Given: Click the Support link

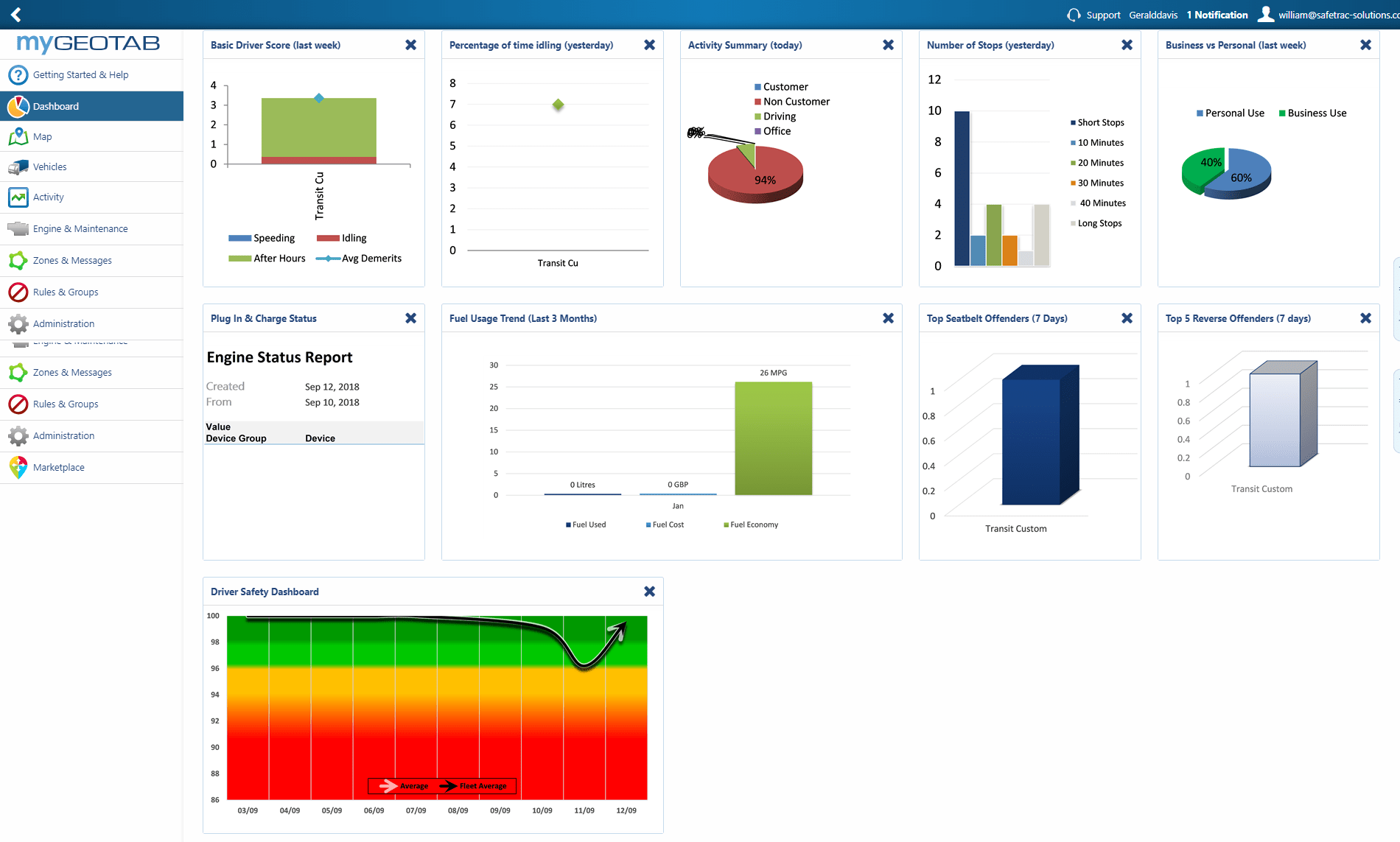Looking at the screenshot, I should pyautogui.click(x=1103, y=15).
